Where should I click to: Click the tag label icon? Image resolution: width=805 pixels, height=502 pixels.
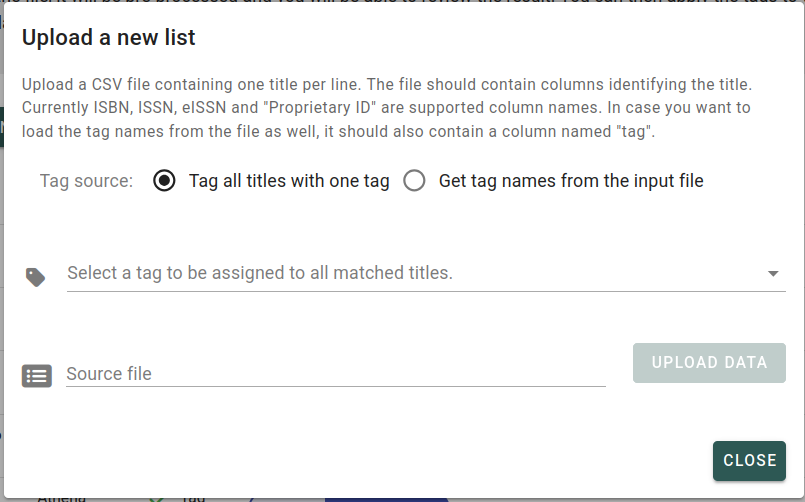click(36, 277)
